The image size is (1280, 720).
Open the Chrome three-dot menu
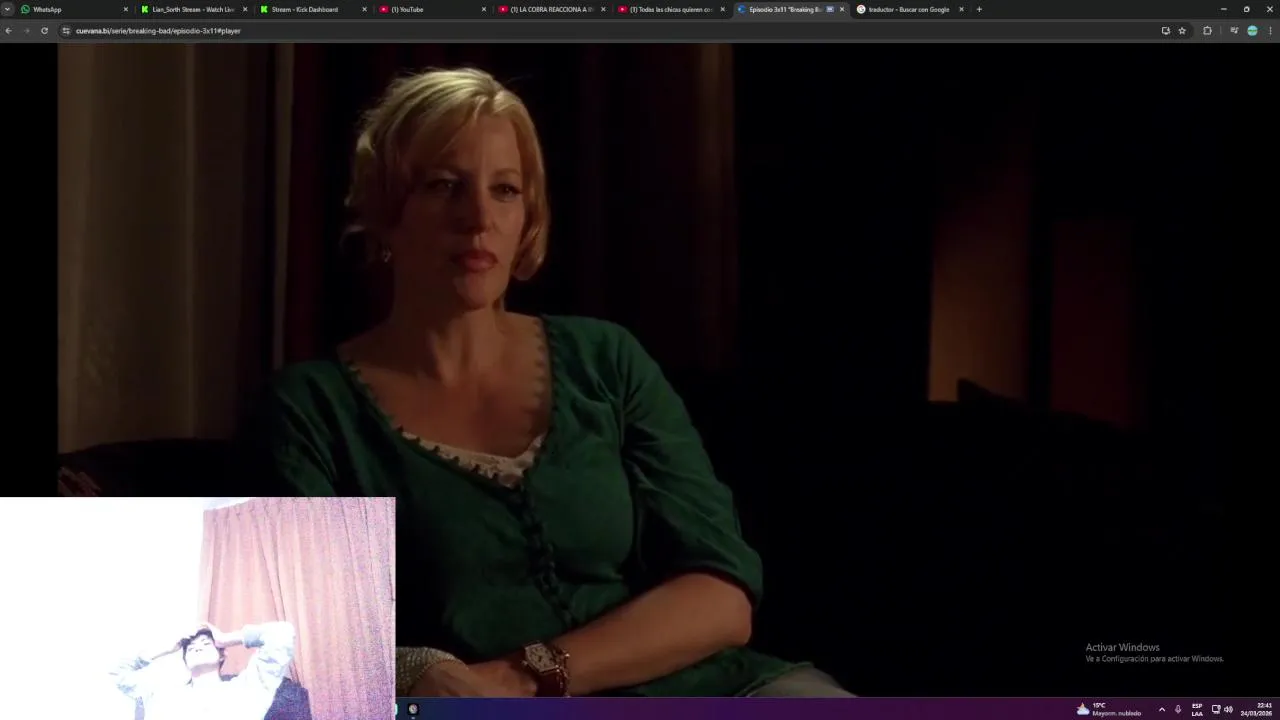[1270, 31]
